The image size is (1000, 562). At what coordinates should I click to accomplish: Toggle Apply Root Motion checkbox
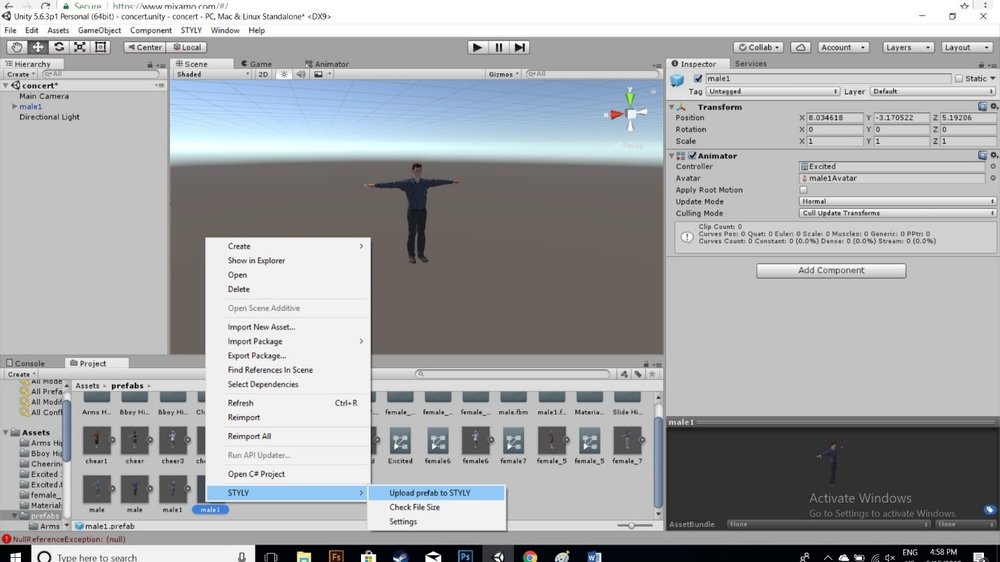[803, 190]
